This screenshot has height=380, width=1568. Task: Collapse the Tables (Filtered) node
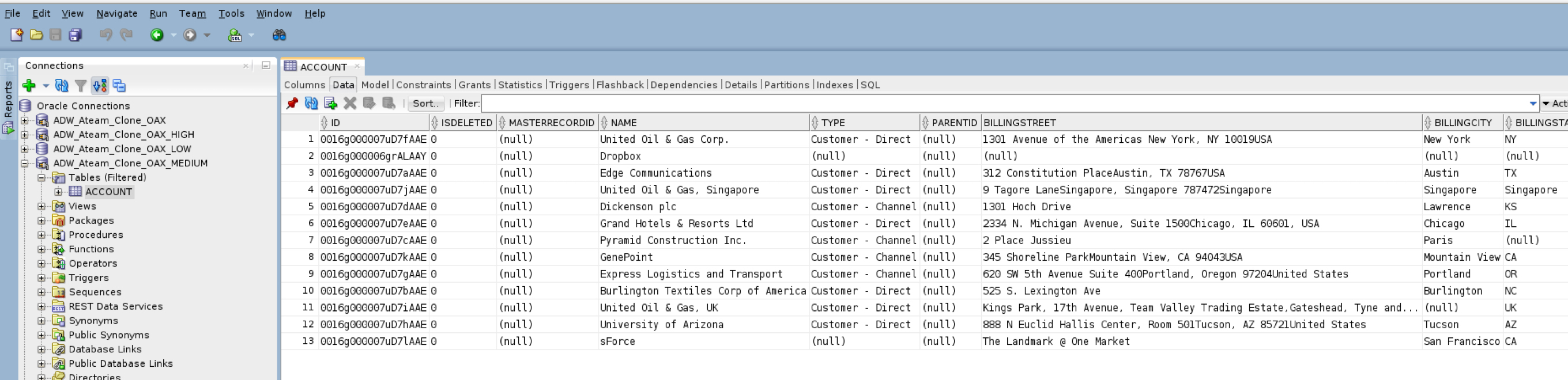click(42, 177)
